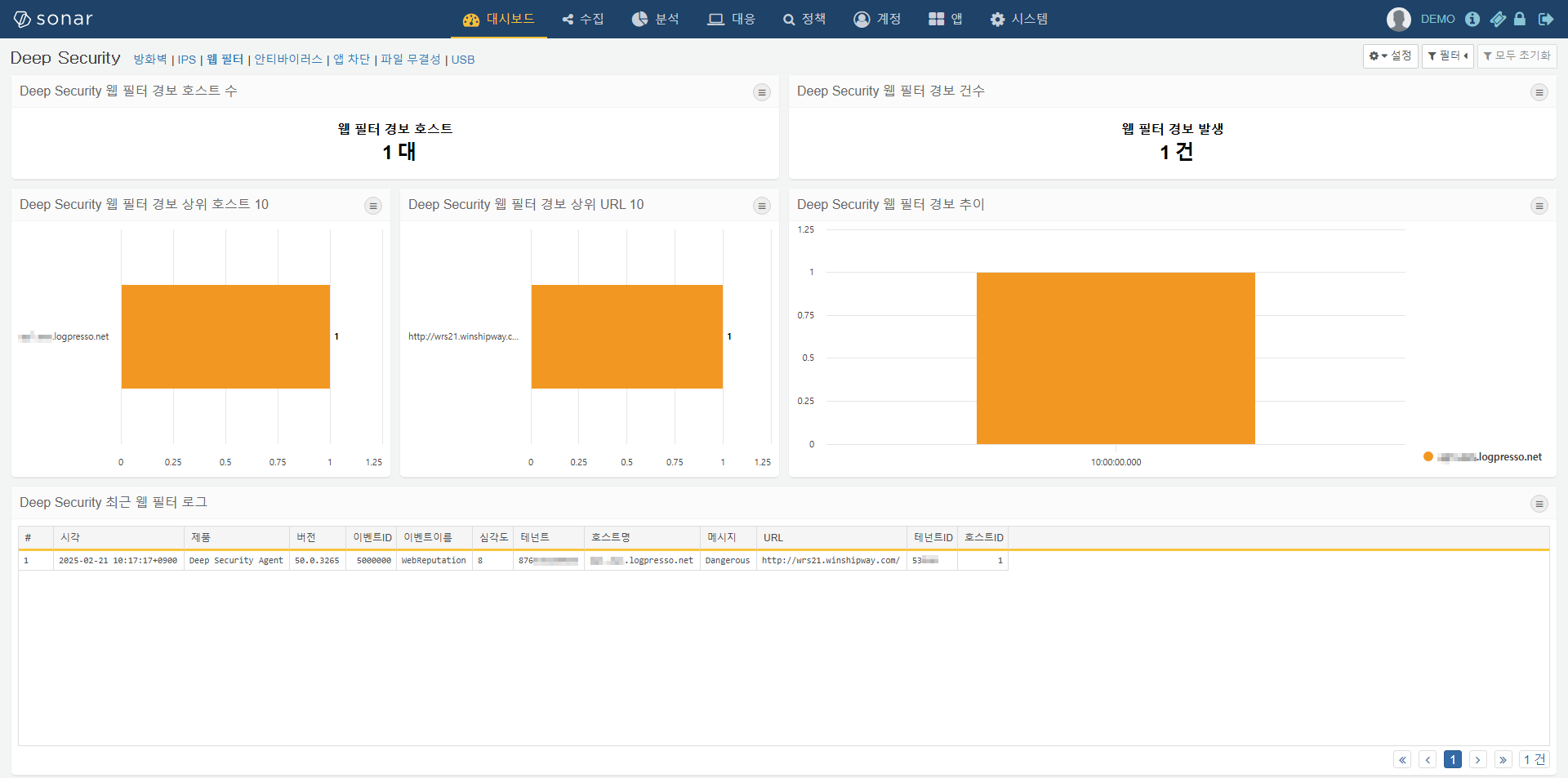The width and height of the screenshot is (1568, 778).
Task: Open the 설정 settings dropdown
Action: pyautogui.click(x=1390, y=56)
